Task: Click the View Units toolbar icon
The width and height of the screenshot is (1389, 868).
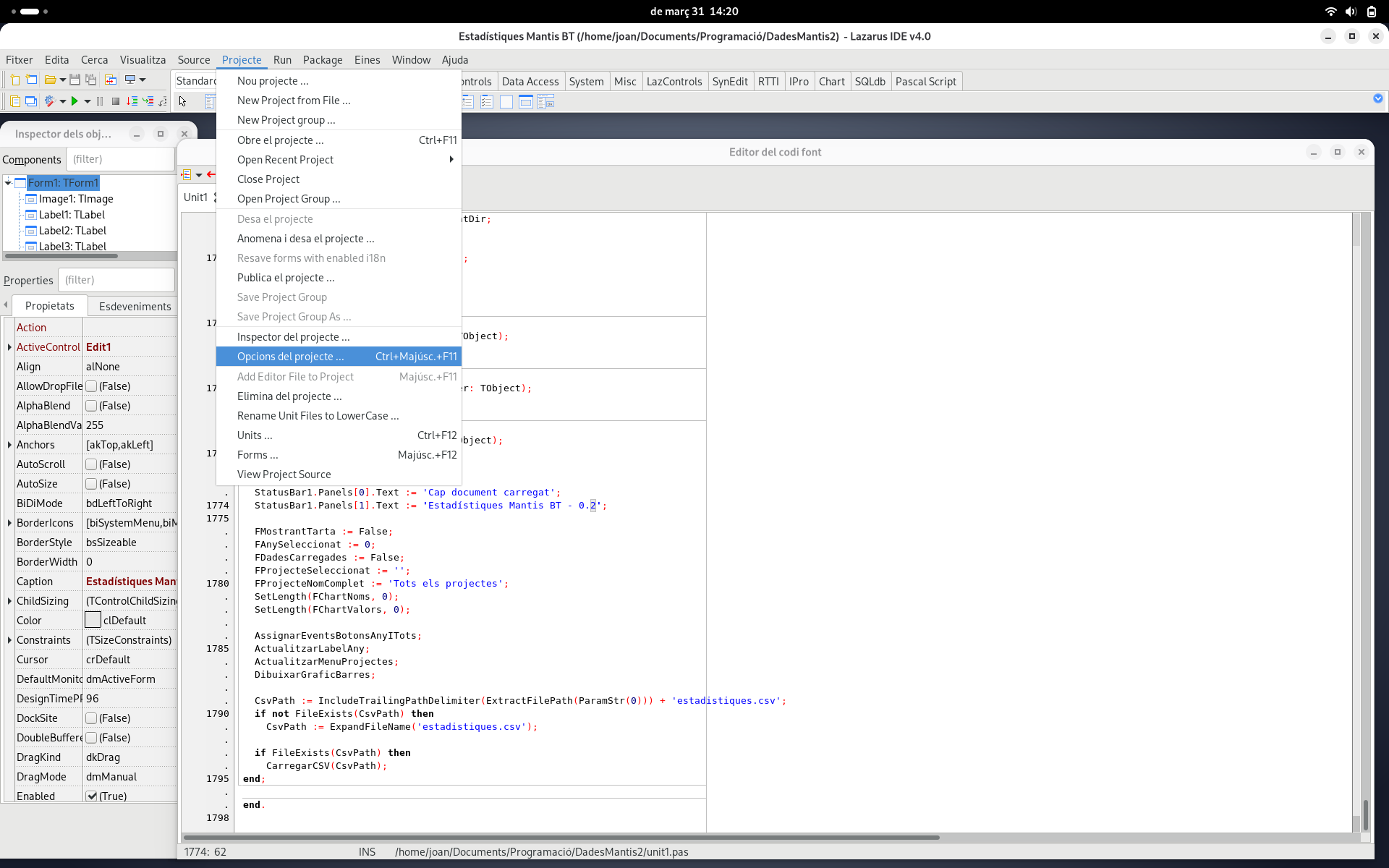Action: pyautogui.click(x=14, y=101)
